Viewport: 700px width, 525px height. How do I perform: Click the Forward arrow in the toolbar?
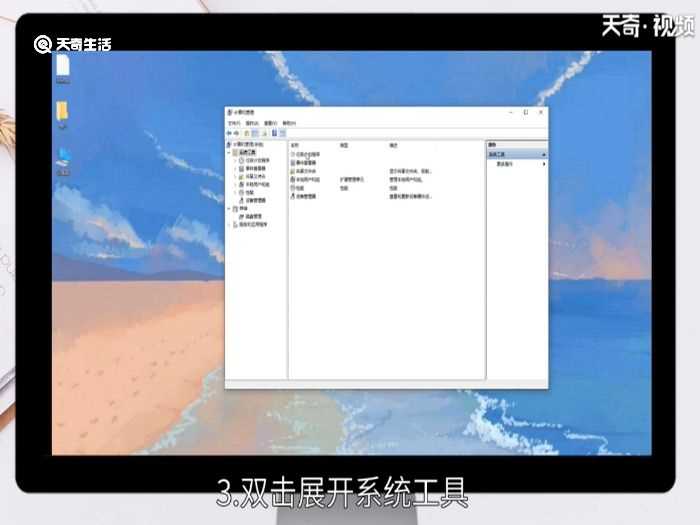pyautogui.click(x=236, y=133)
